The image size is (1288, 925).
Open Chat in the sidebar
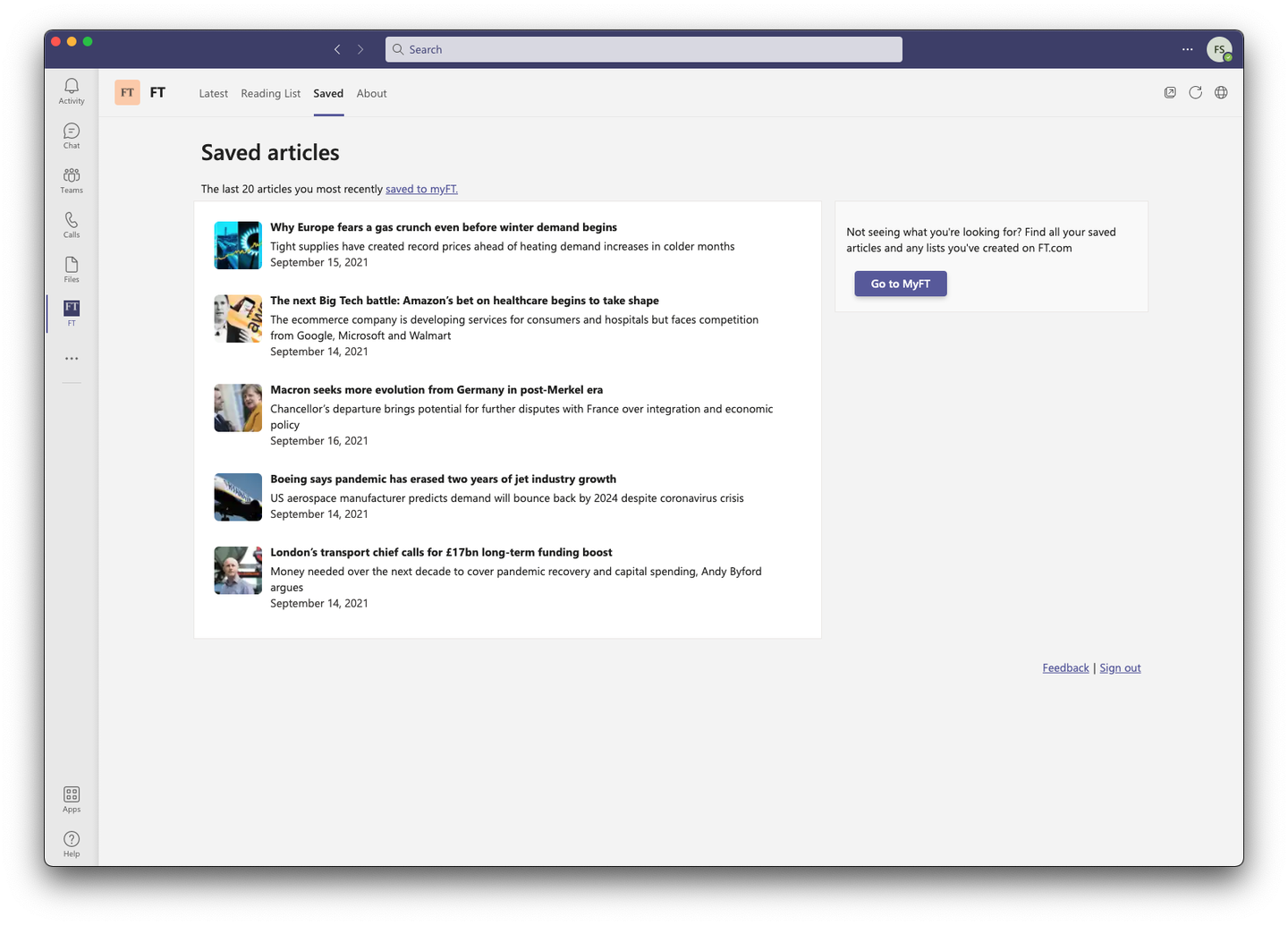(72, 134)
